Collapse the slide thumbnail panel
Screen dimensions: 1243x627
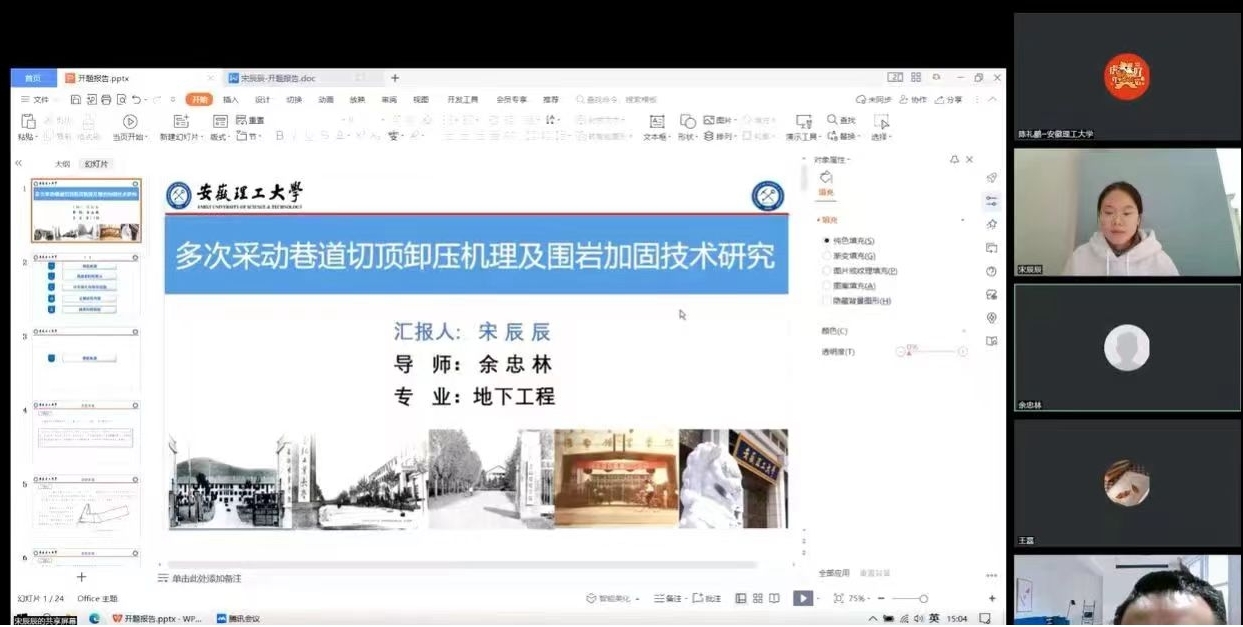(18, 163)
